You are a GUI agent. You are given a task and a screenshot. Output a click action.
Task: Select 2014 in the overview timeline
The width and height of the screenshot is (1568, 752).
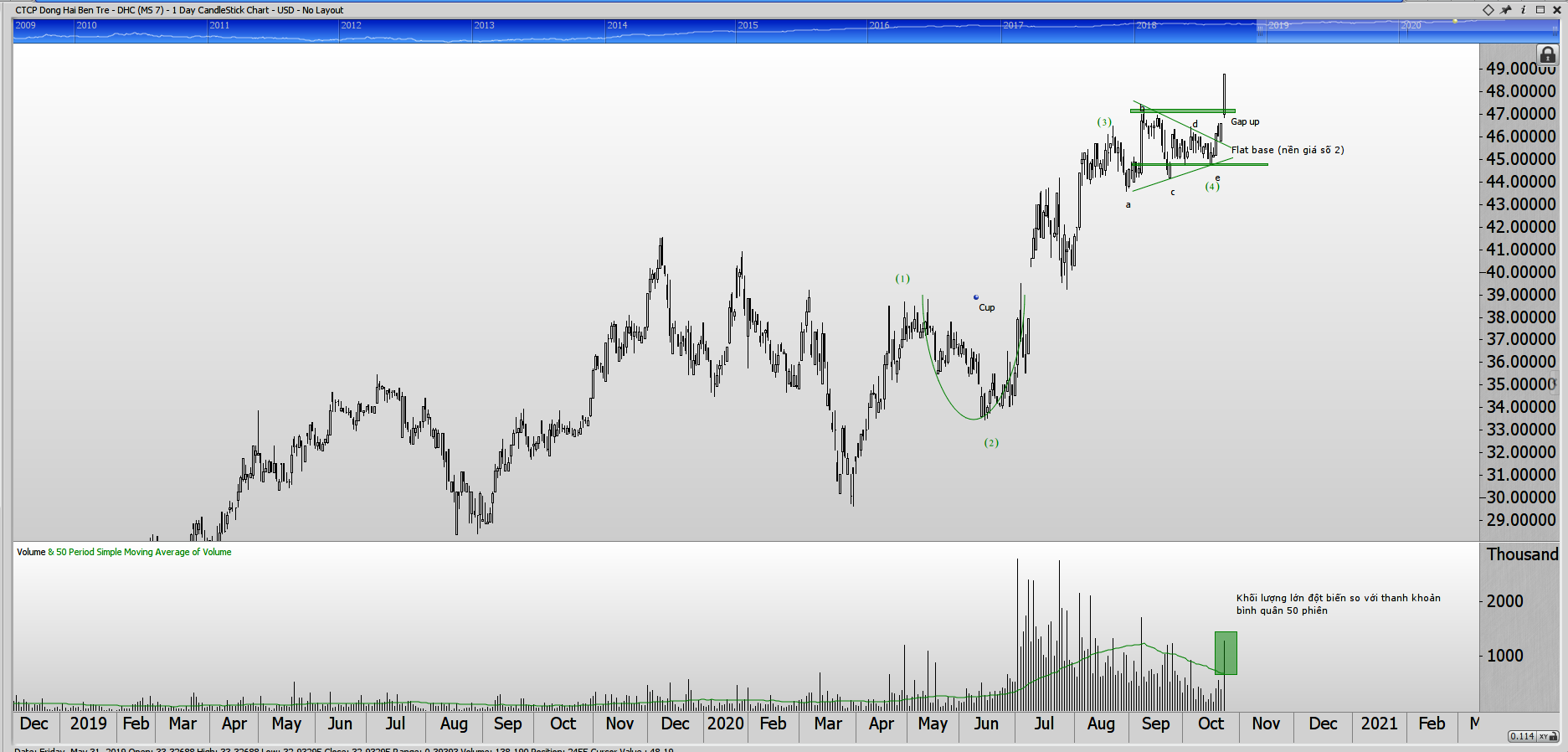pyautogui.click(x=617, y=25)
